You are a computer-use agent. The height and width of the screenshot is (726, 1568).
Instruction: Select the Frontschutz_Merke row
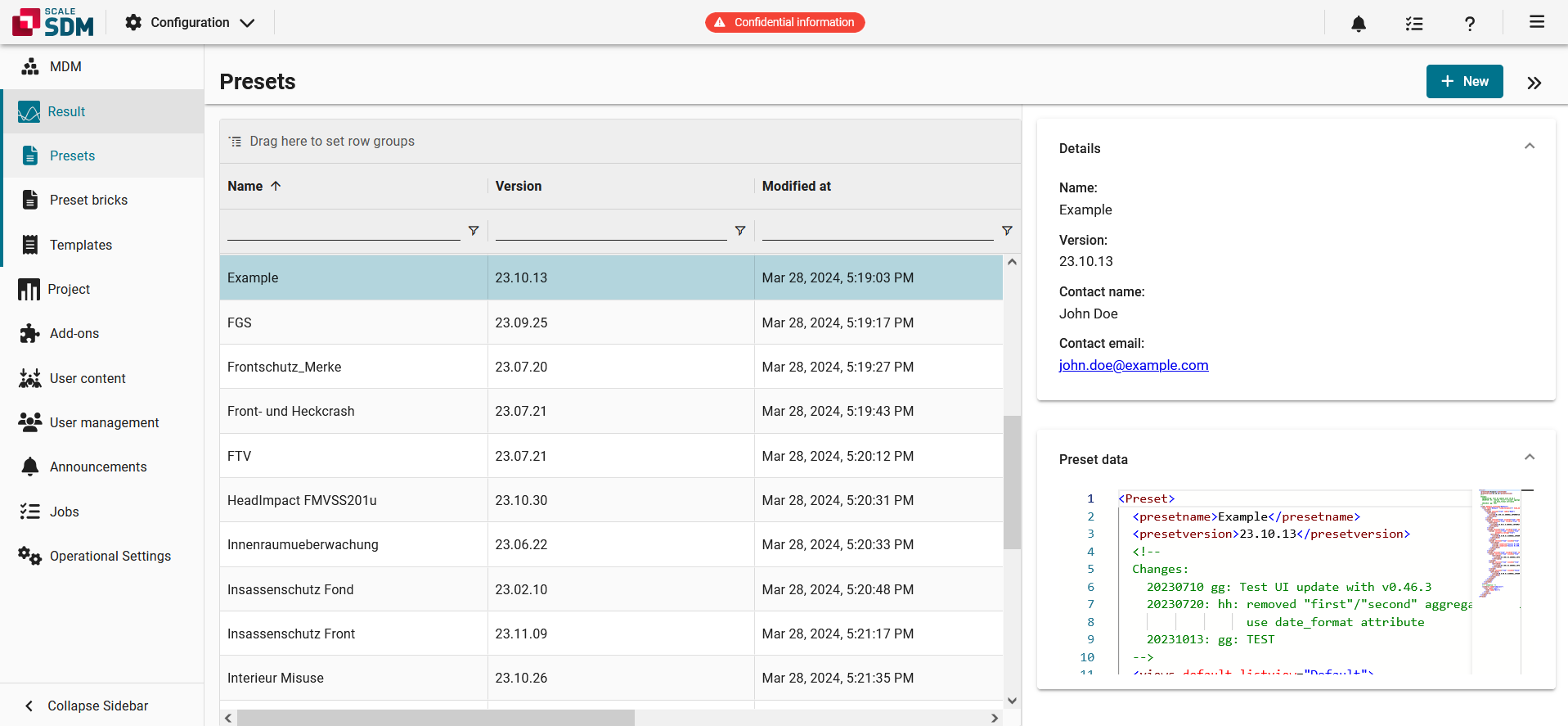pos(611,367)
